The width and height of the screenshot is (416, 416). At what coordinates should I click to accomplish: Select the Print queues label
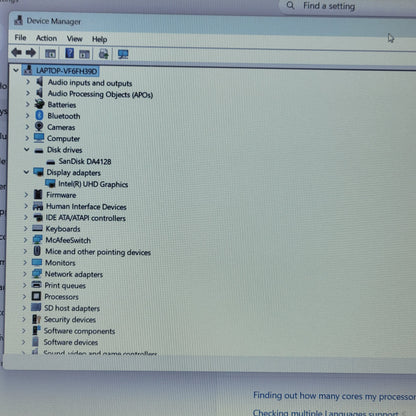[65, 286]
